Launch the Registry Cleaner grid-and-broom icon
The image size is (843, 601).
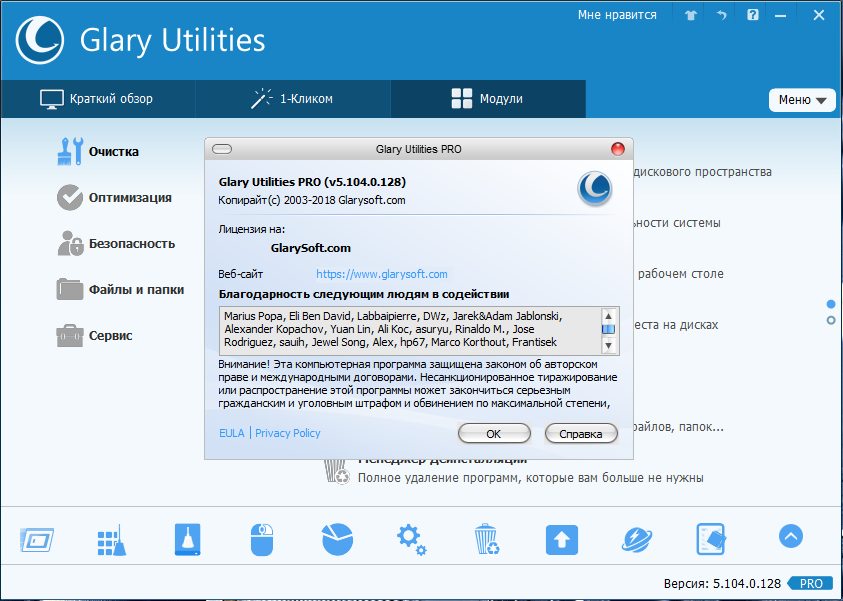(x=112, y=540)
